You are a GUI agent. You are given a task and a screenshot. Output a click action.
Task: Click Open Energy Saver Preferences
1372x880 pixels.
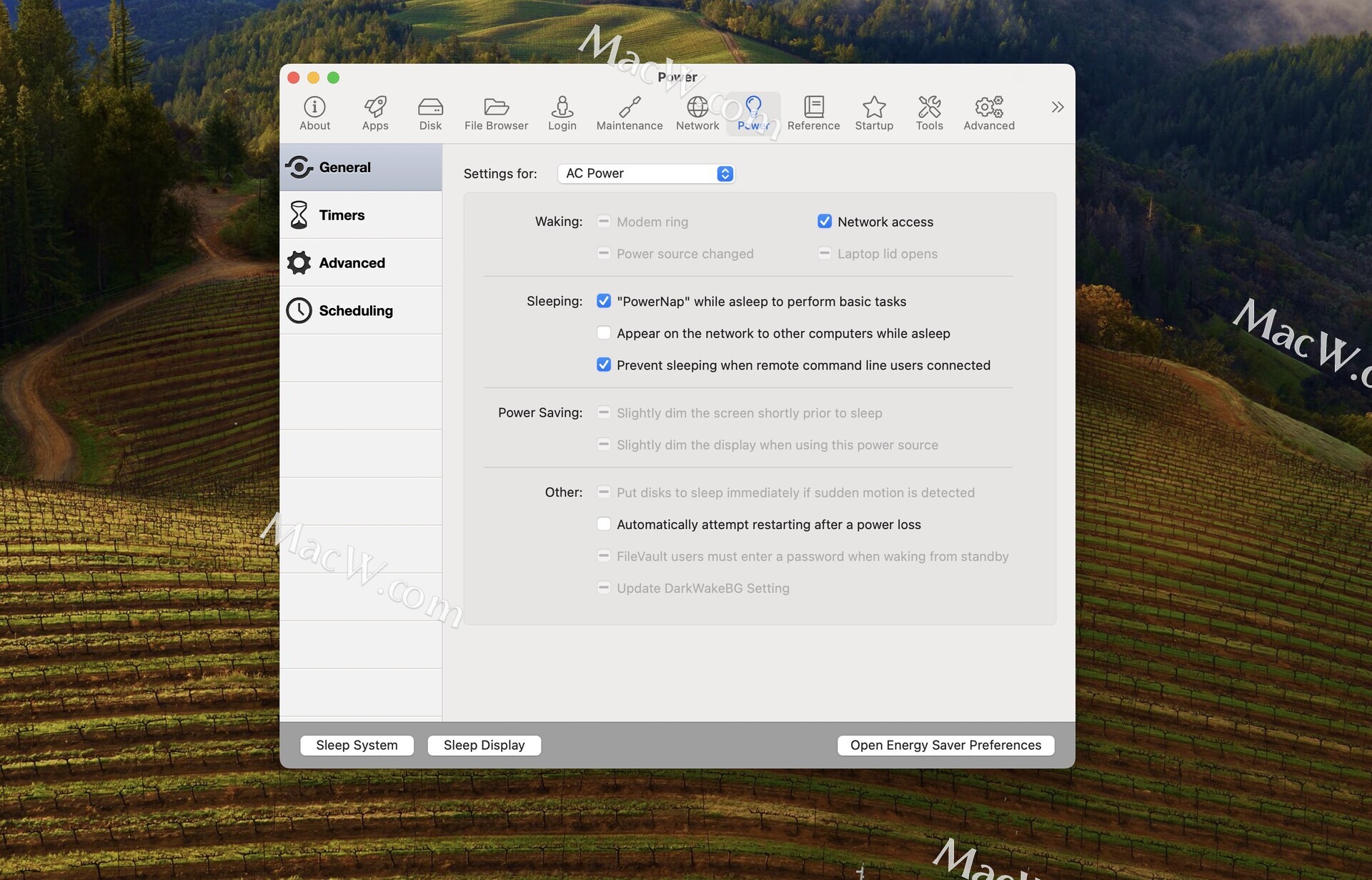pos(945,745)
